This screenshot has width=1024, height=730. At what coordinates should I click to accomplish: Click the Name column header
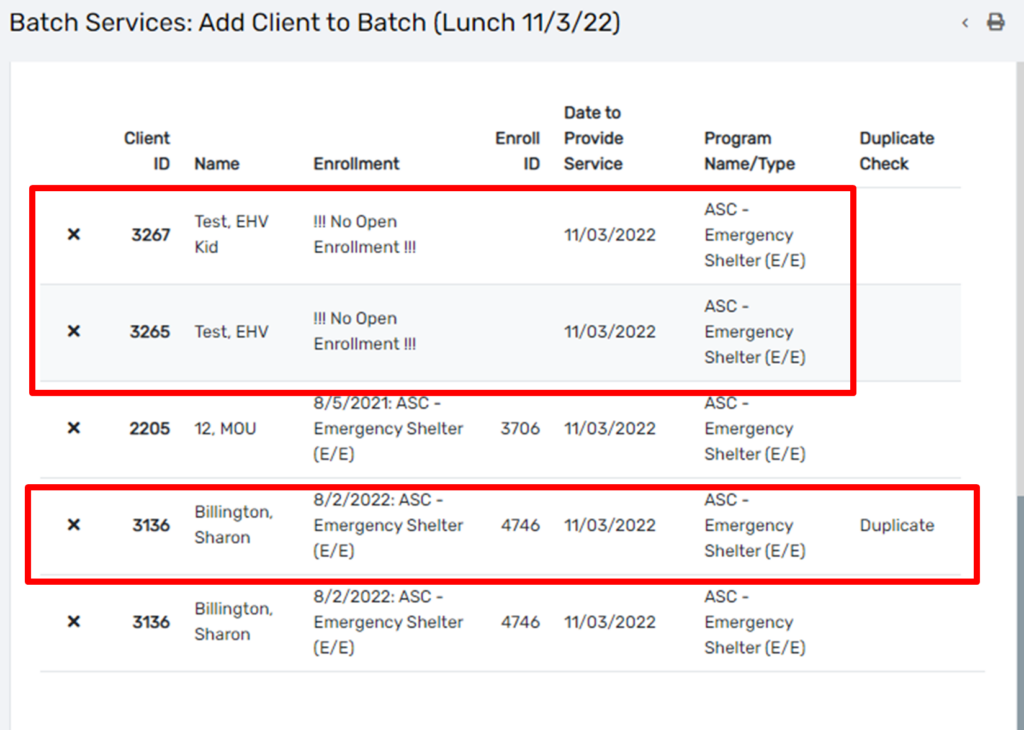(x=217, y=163)
